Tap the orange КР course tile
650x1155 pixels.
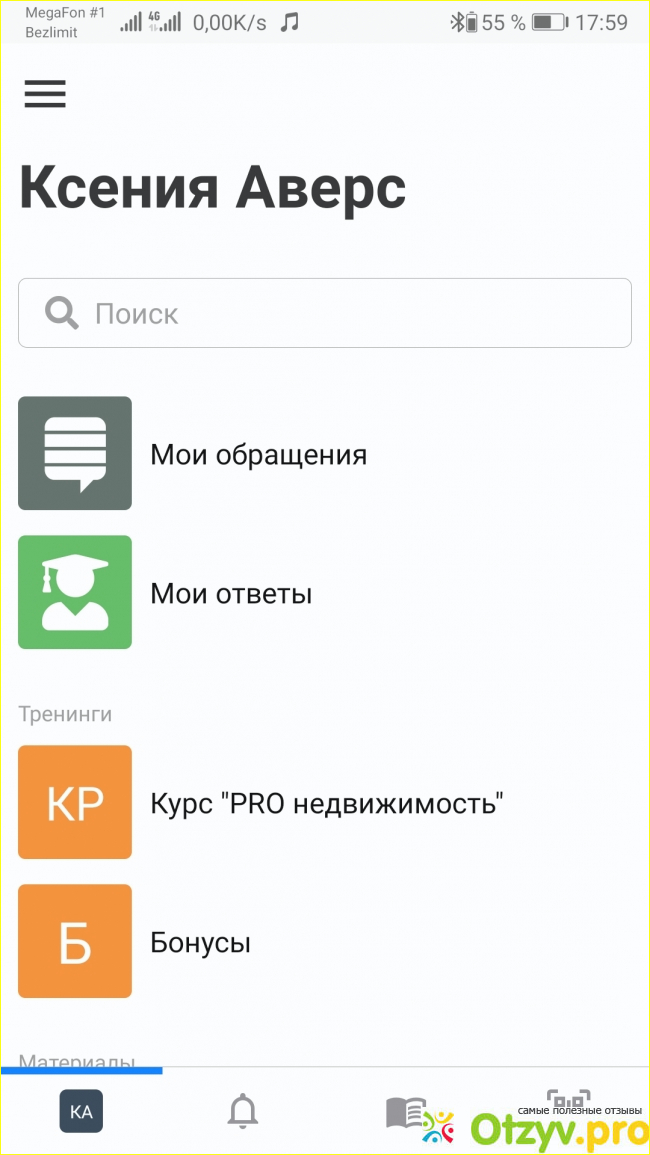(x=75, y=802)
